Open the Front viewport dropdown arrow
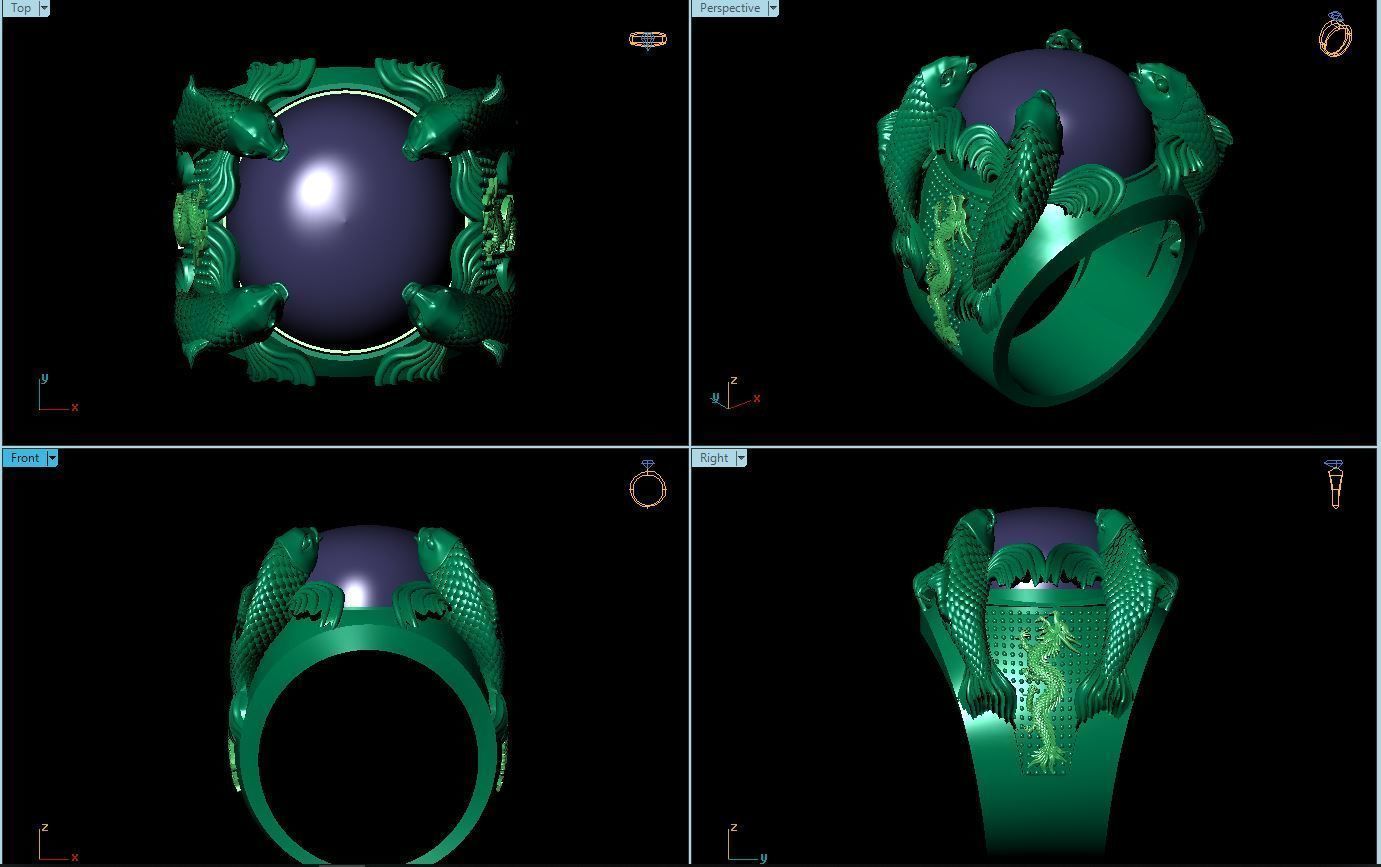Viewport: 1381px width, 867px height. point(52,458)
